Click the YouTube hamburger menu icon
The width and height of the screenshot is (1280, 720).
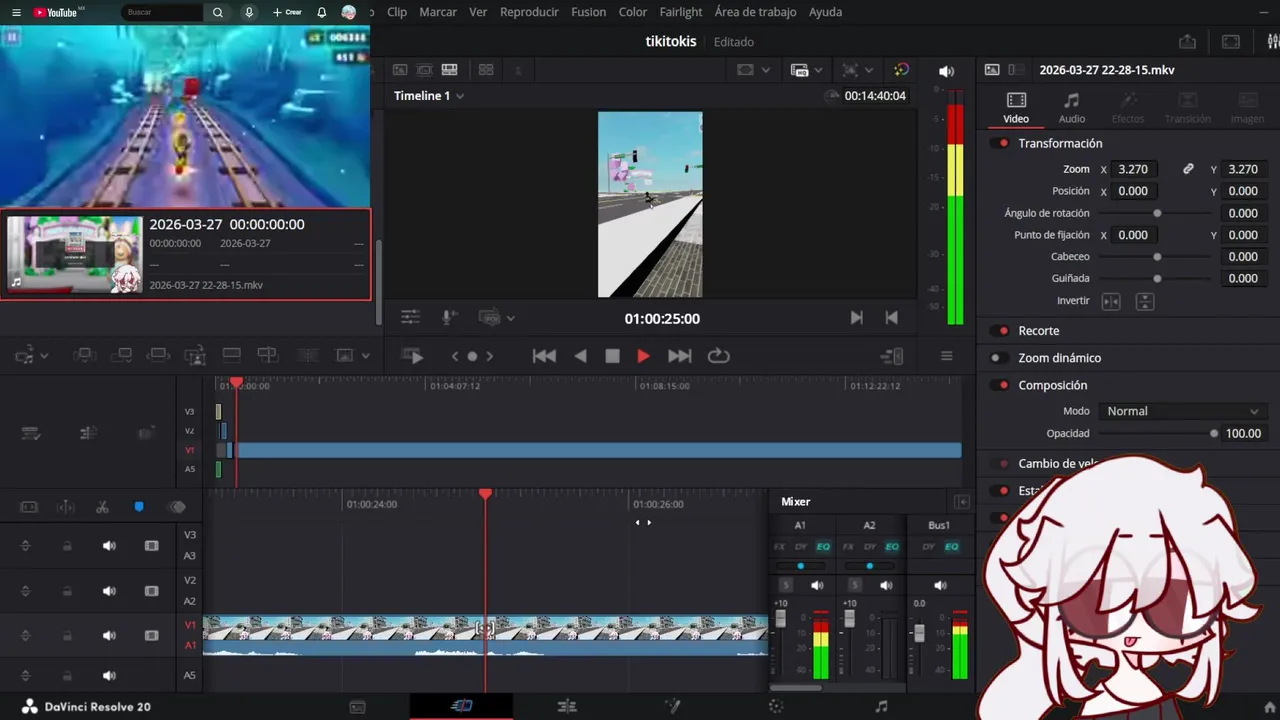[x=16, y=12]
